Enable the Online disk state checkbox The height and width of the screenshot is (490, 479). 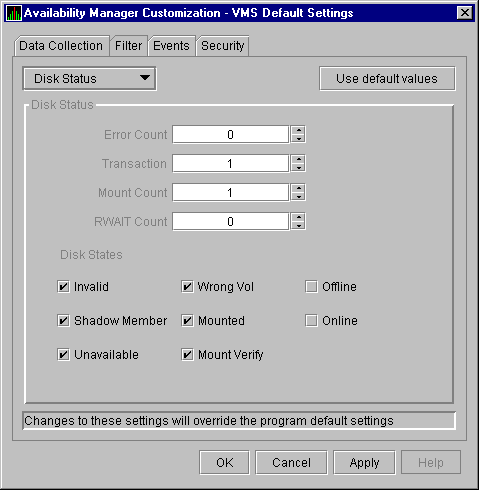click(311, 321)
